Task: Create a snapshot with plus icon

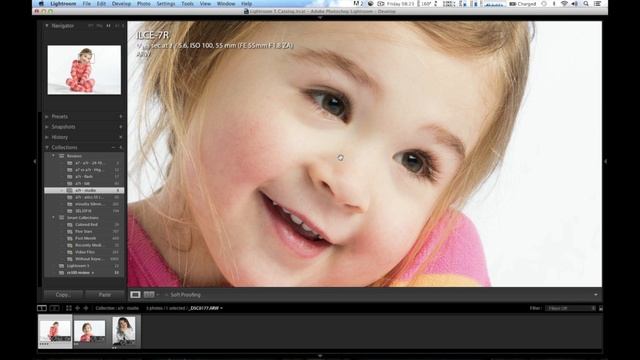Action: coord(121,127)
